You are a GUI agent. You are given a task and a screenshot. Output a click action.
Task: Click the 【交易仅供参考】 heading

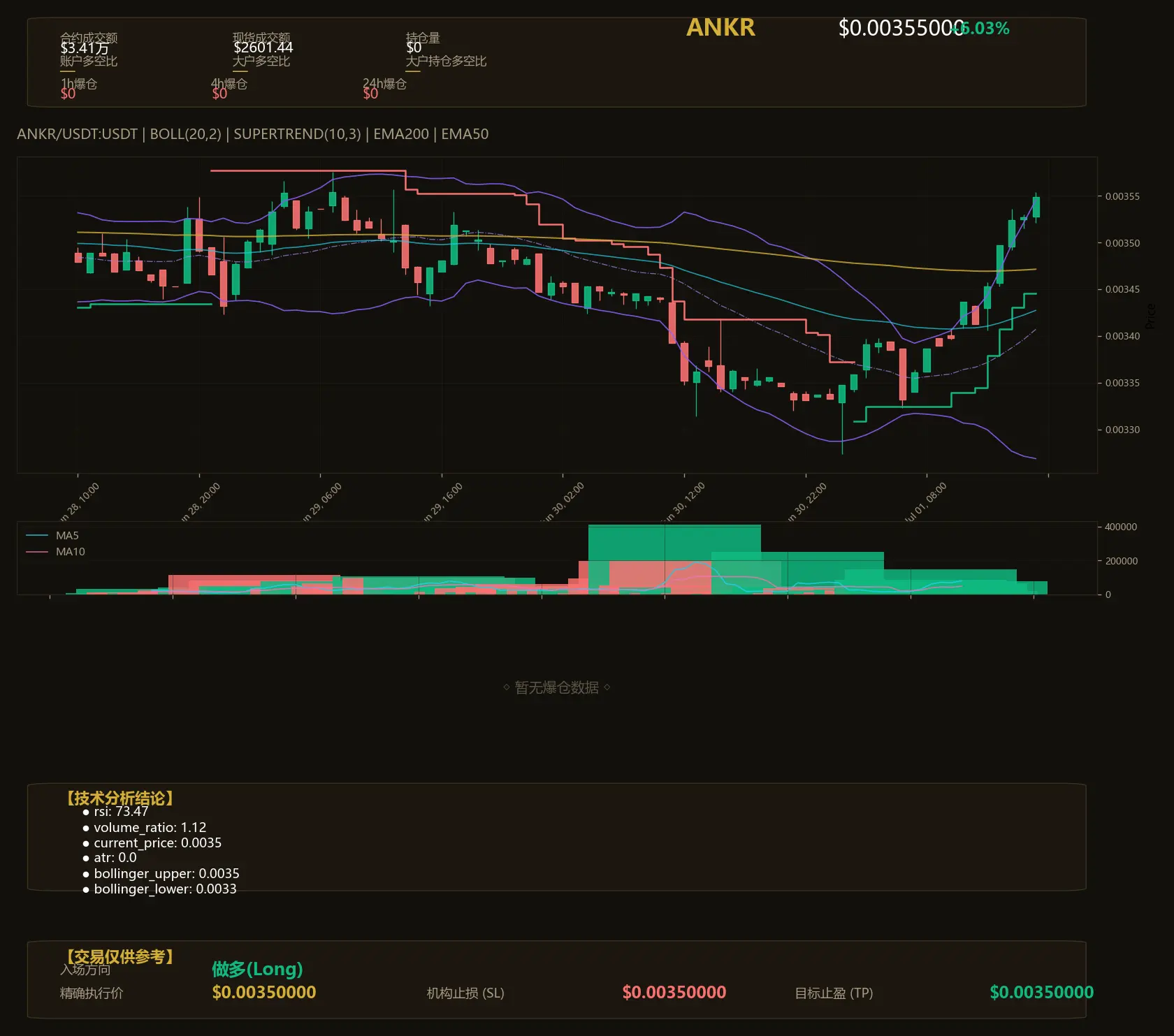click(119, 956)
